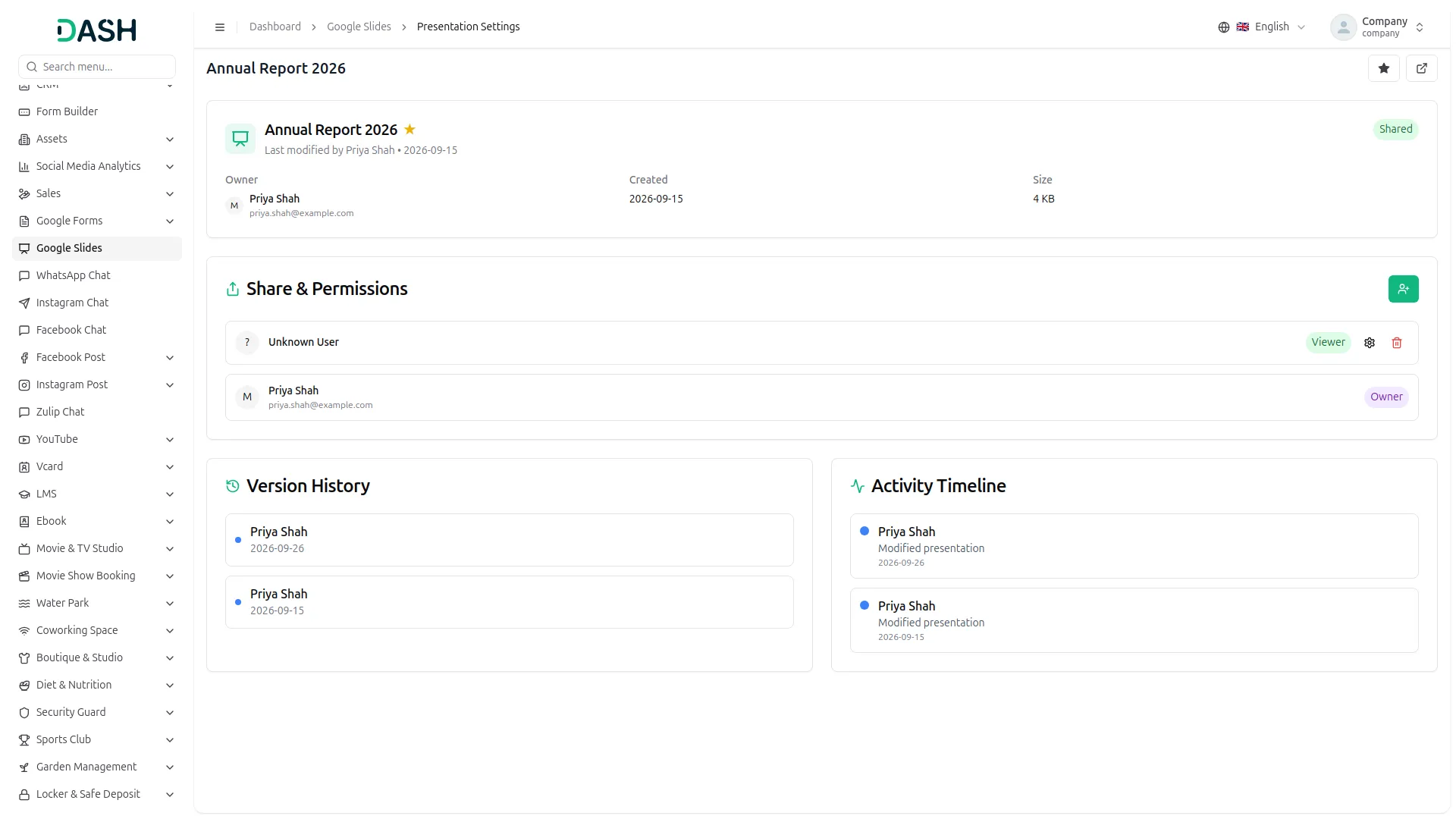Click the Sales sidebar icon
This screenshot has width=1456, height=819.
tap(24, 194)
